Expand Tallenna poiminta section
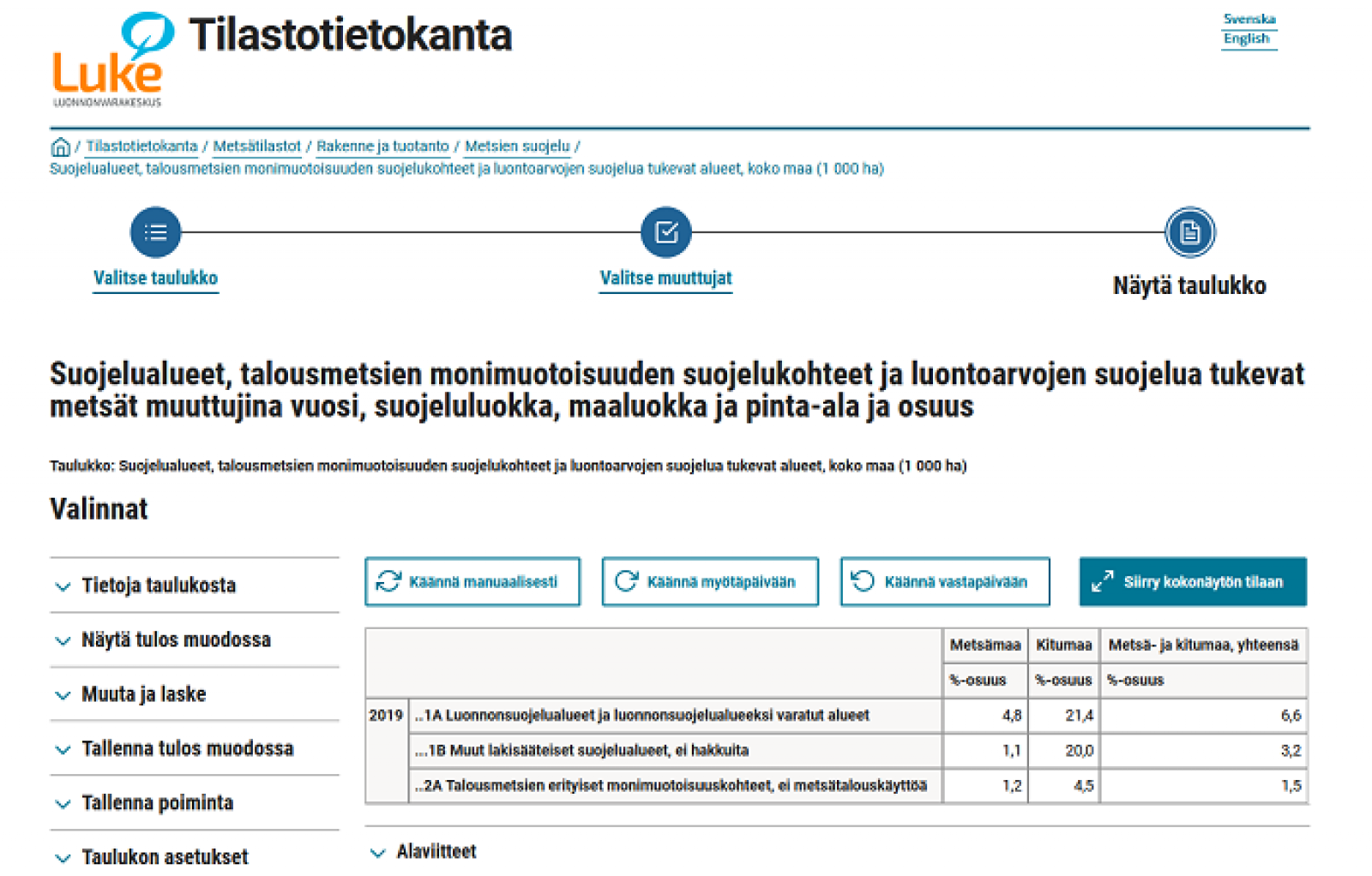The image size is (1372, 876). (x=195, y=803)
